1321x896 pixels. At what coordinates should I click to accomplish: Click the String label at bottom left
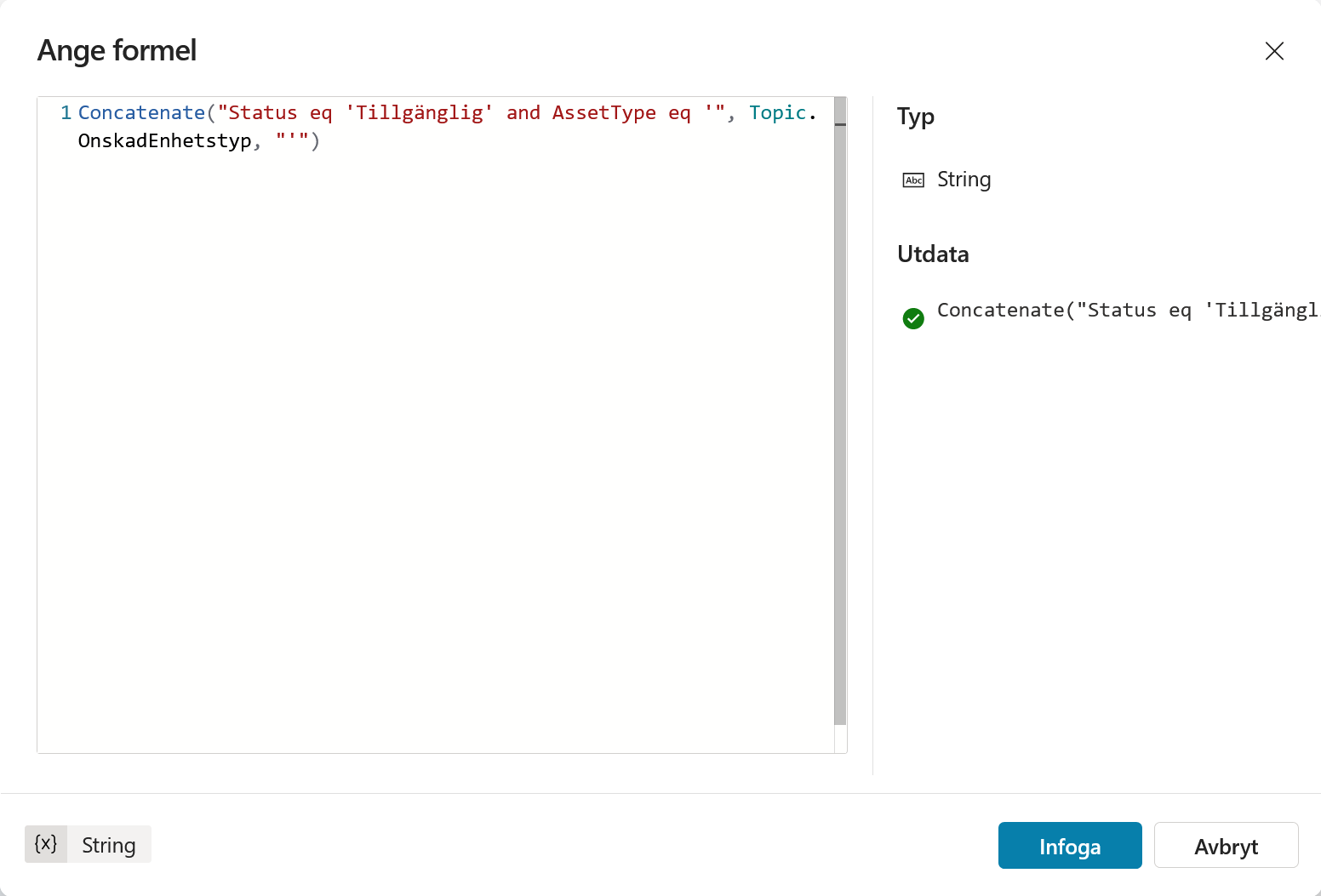109,845
